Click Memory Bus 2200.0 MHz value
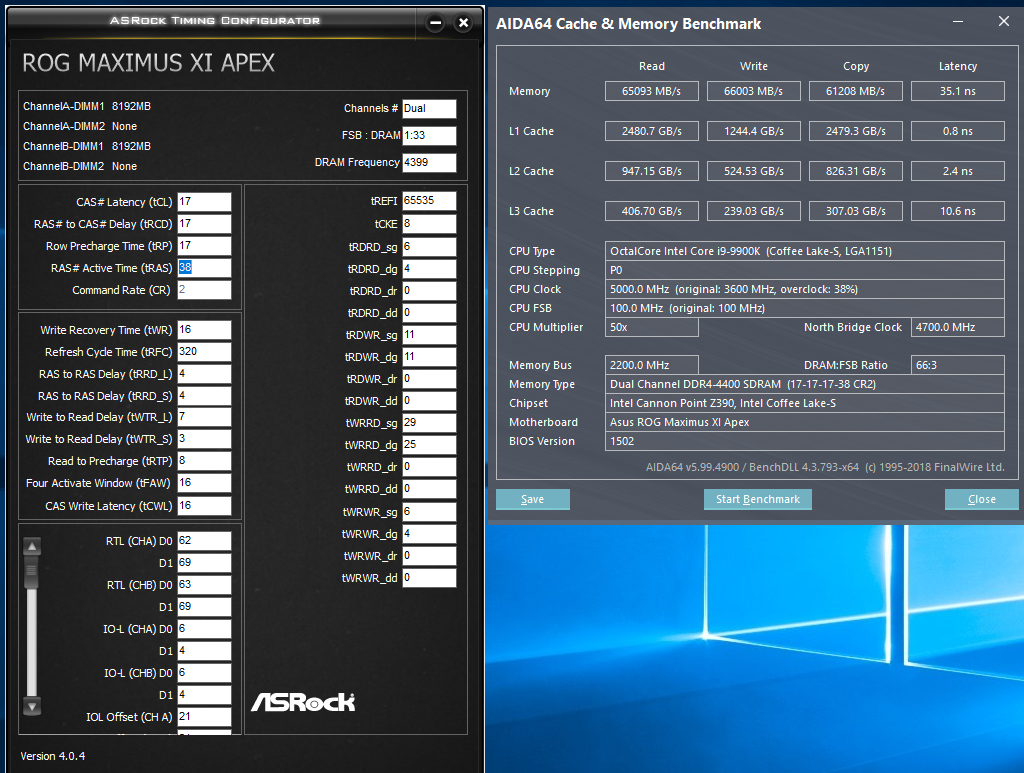Screen dimensions: 1024x773 [652, 366]
